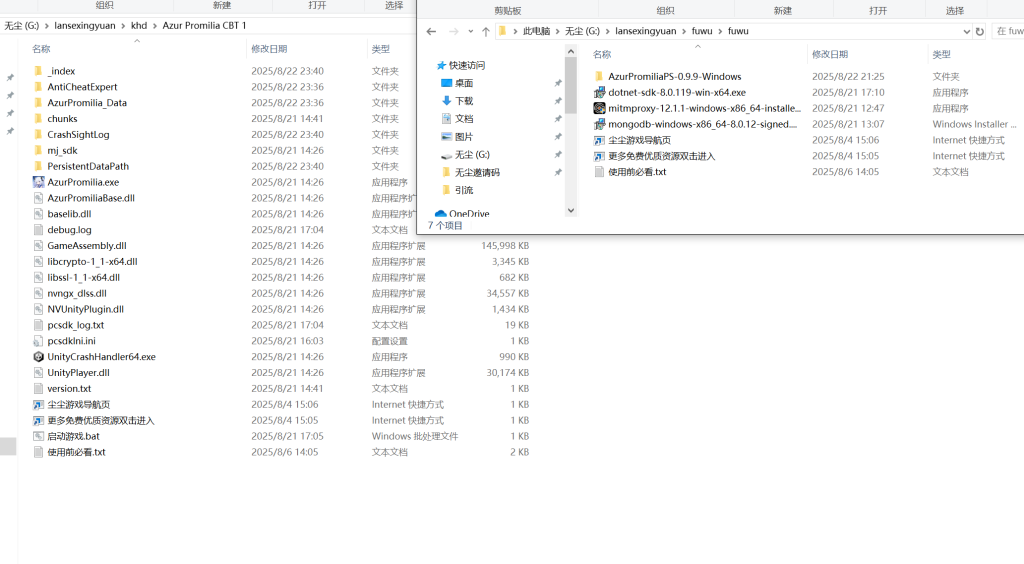Expand chevron after 无尘 (G:) in fuwu address bar
The width and height of the screenshot is (1024, 564).
click(x=607, y=31)
